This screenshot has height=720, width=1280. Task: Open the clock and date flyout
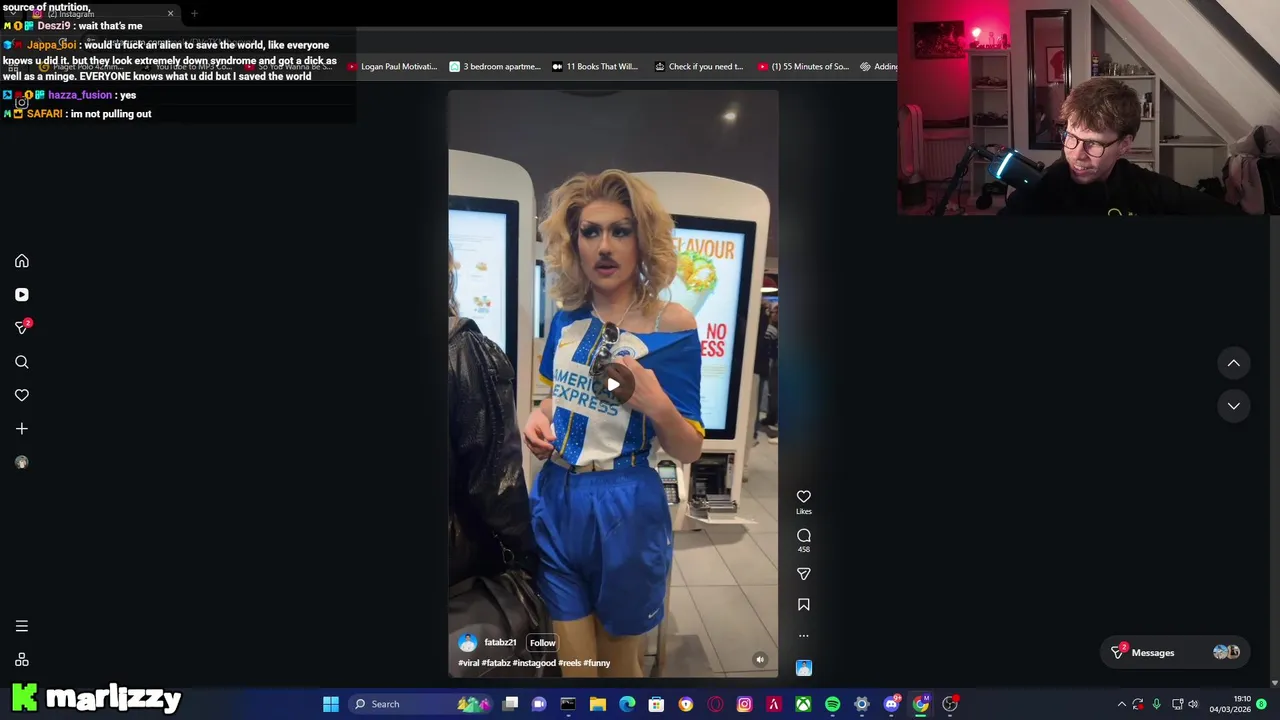coord(1230,704)
